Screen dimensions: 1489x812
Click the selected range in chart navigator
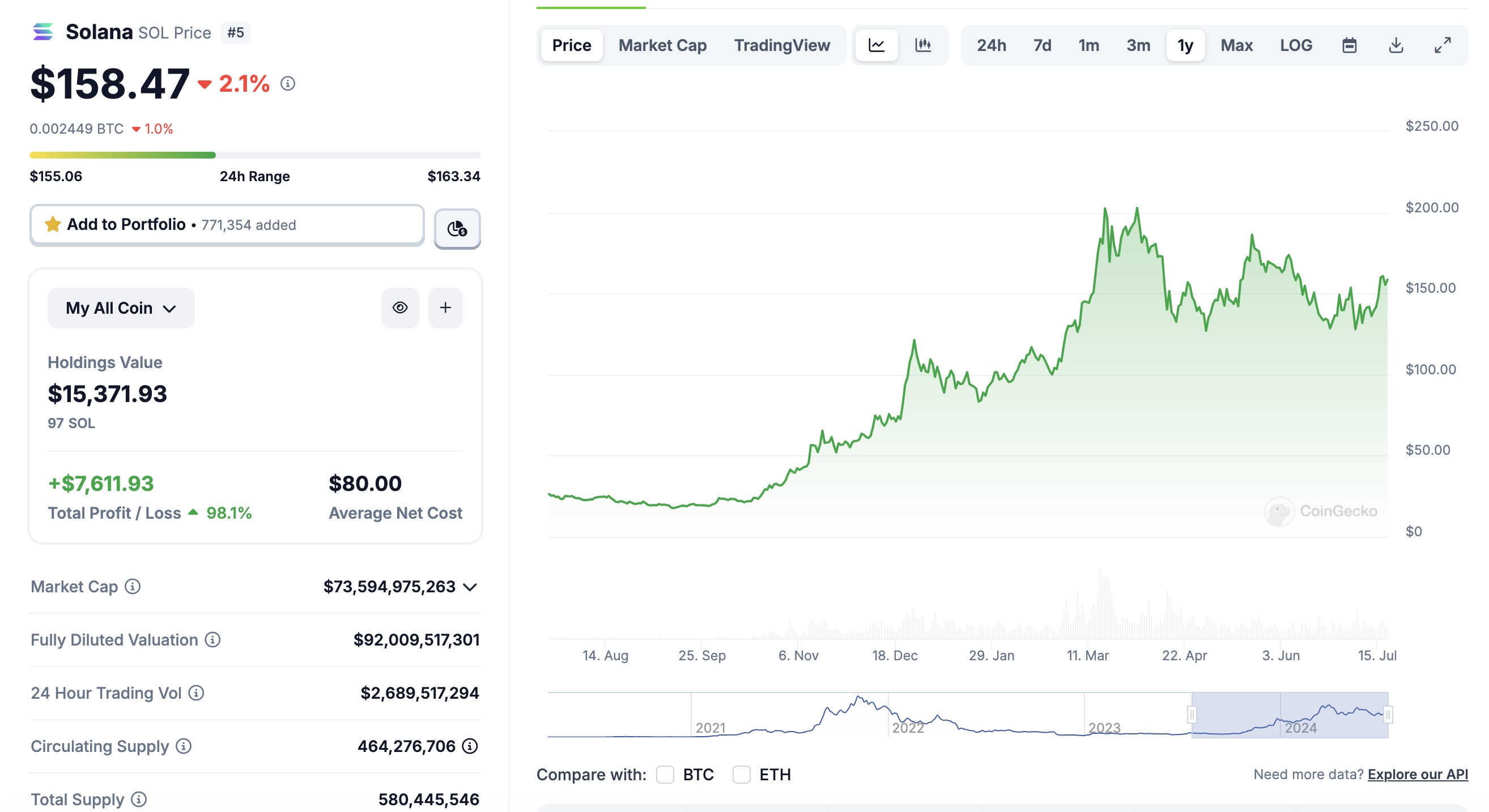point(1290,715)
